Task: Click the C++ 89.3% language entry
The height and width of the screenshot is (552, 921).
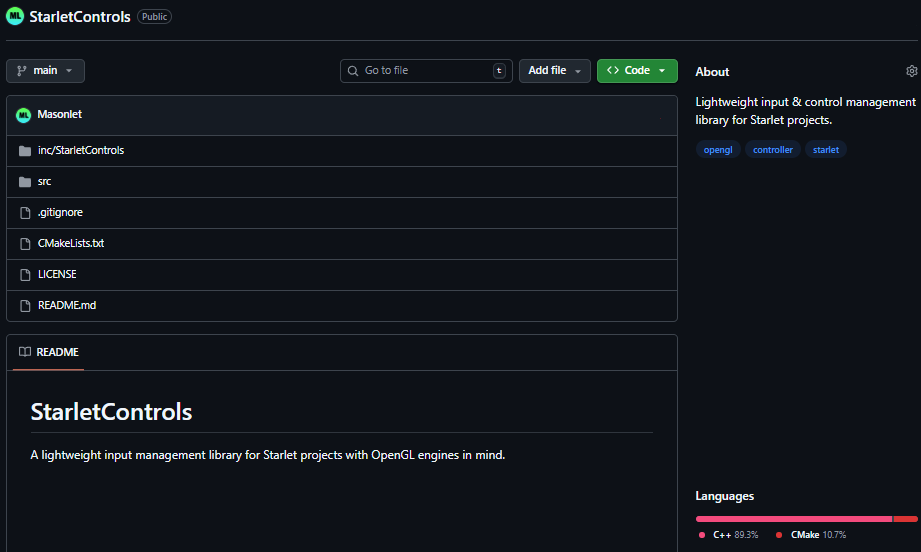Action: click(729, 535)
